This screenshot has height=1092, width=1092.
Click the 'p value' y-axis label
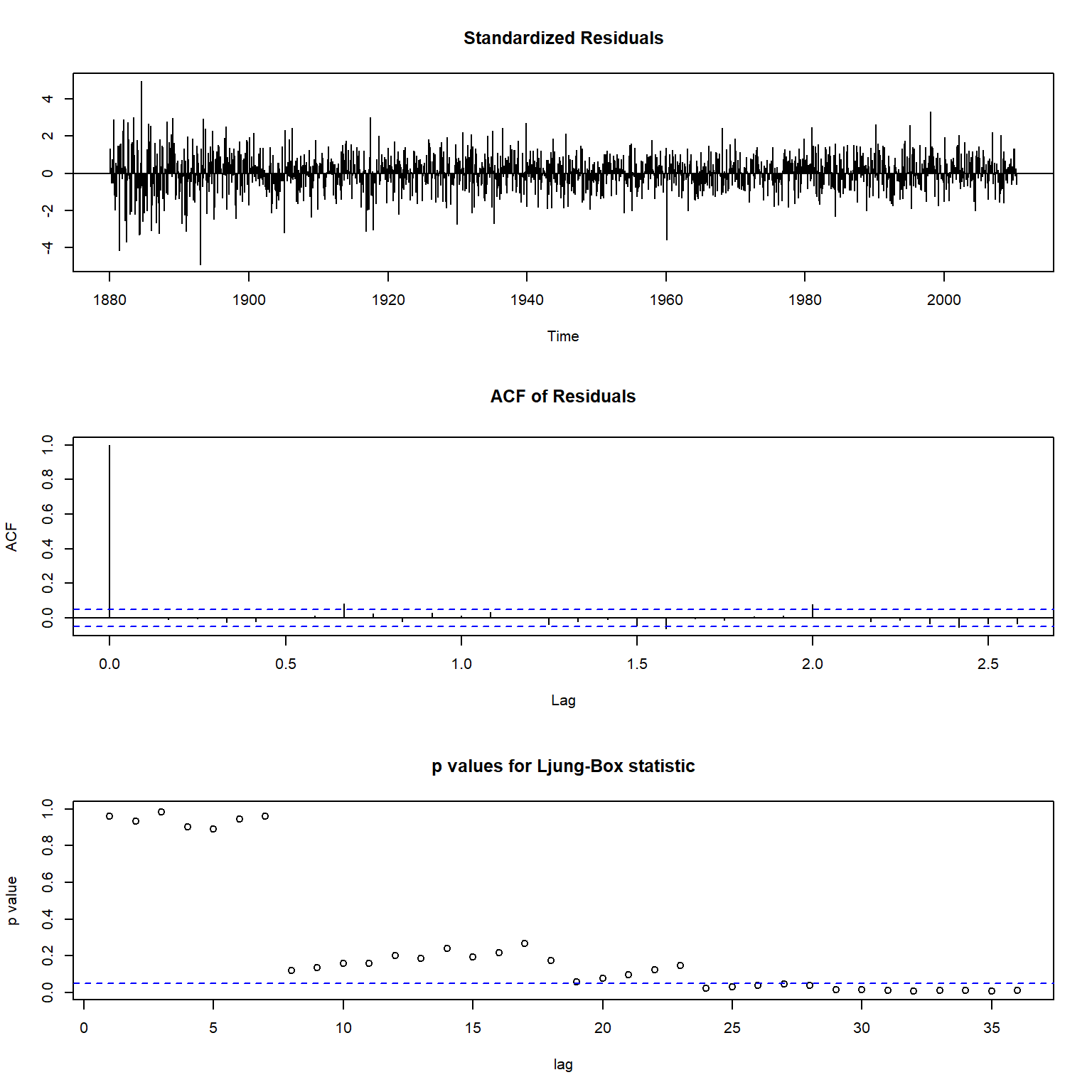(11, 901)
